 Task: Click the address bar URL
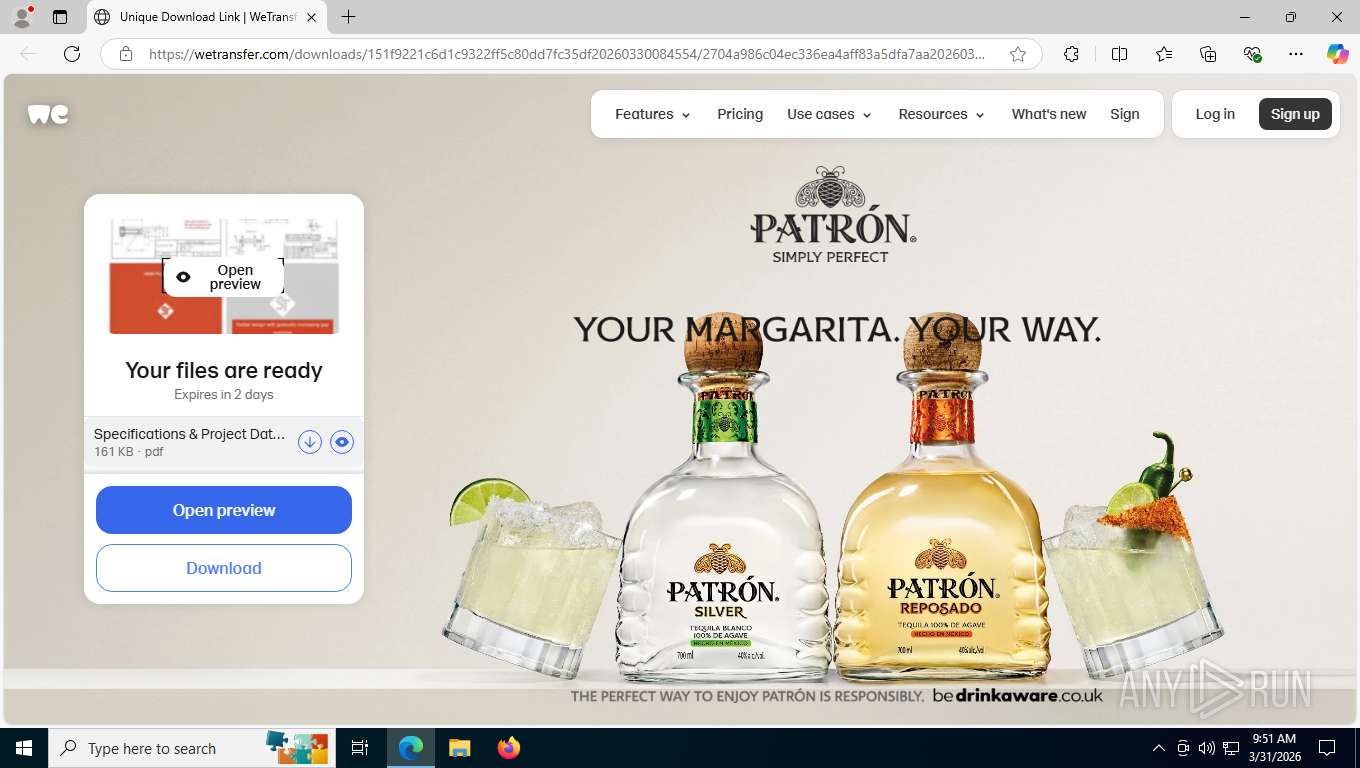point(566,54)
